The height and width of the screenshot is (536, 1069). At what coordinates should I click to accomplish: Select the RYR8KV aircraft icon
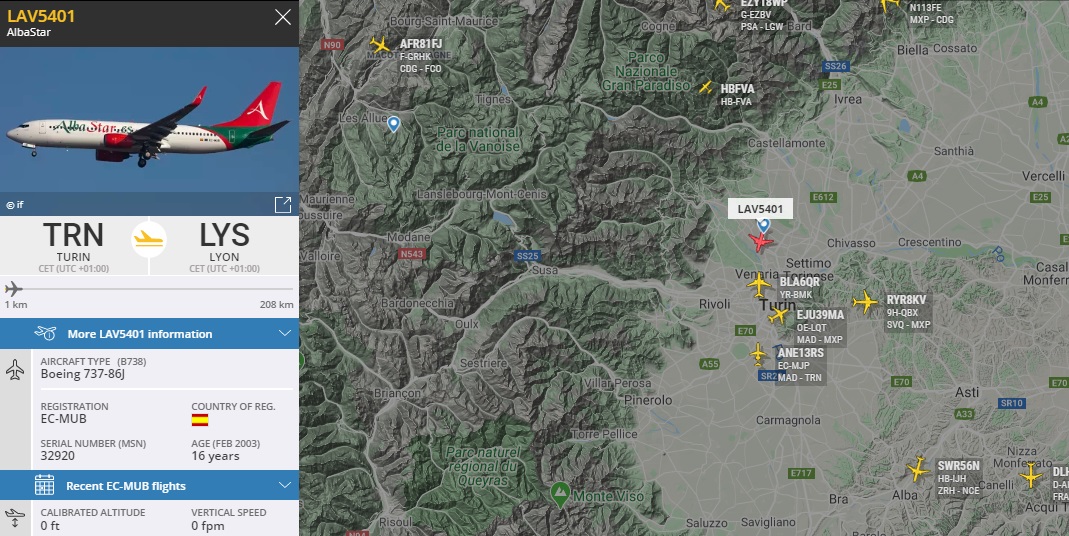click(865, 301)
